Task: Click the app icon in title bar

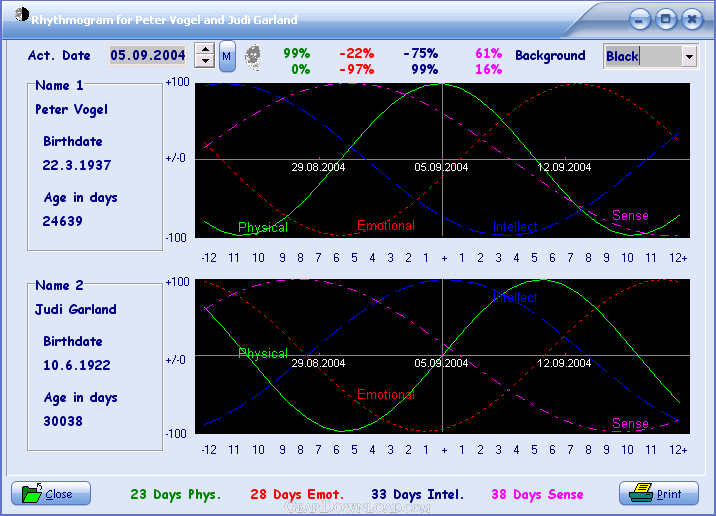Action: pos(21,15)
